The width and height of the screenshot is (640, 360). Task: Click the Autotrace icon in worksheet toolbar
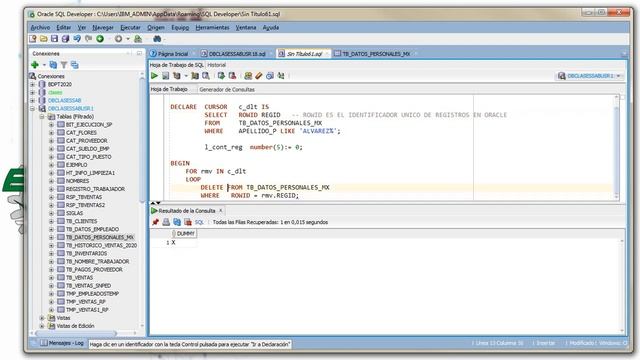tap(195, 76)
